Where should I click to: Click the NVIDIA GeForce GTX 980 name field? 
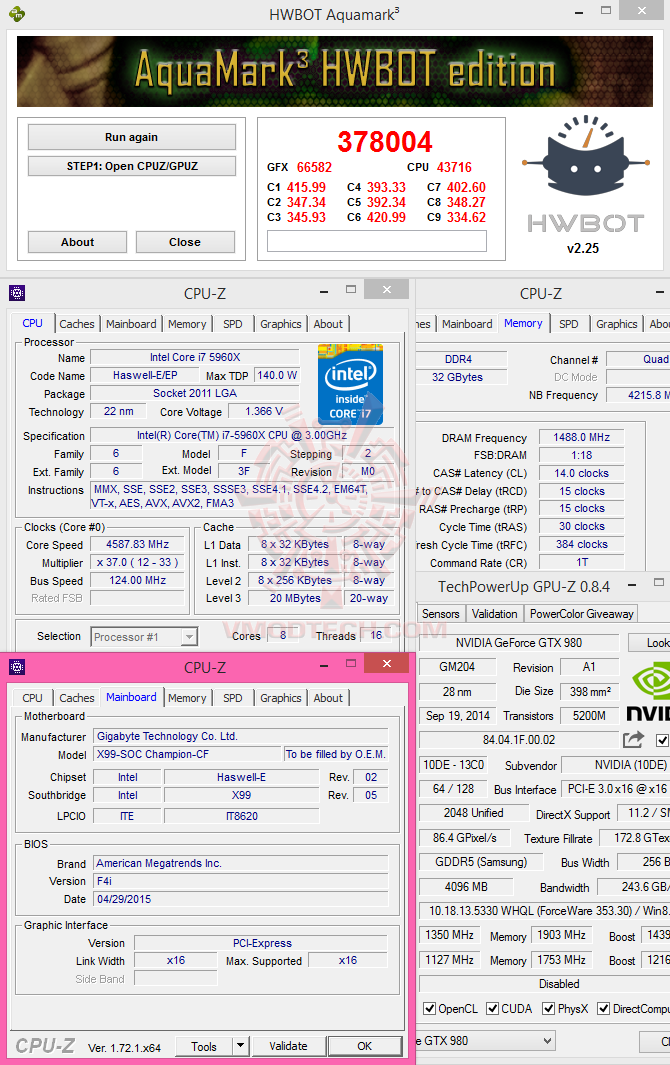[518, 643]
